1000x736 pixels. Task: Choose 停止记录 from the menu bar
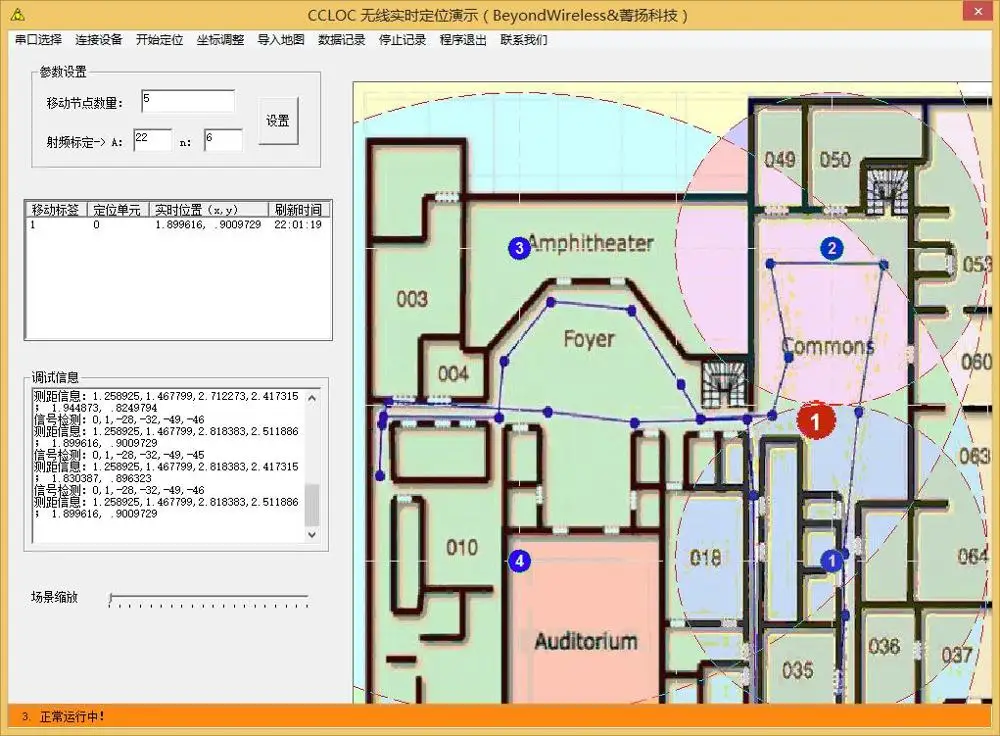pos(402,40)
